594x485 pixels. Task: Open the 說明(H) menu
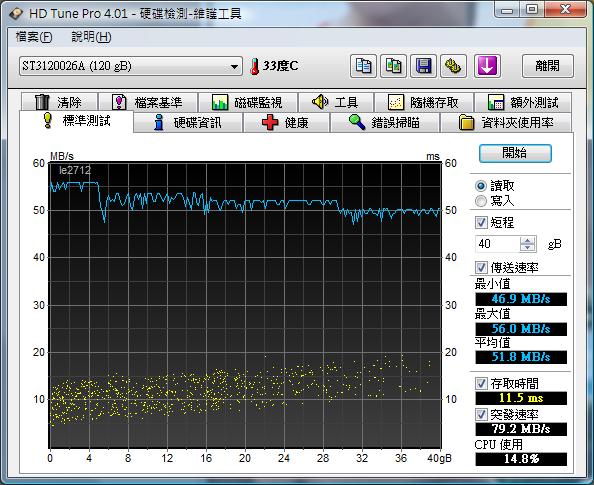click(x=91, y=37)
